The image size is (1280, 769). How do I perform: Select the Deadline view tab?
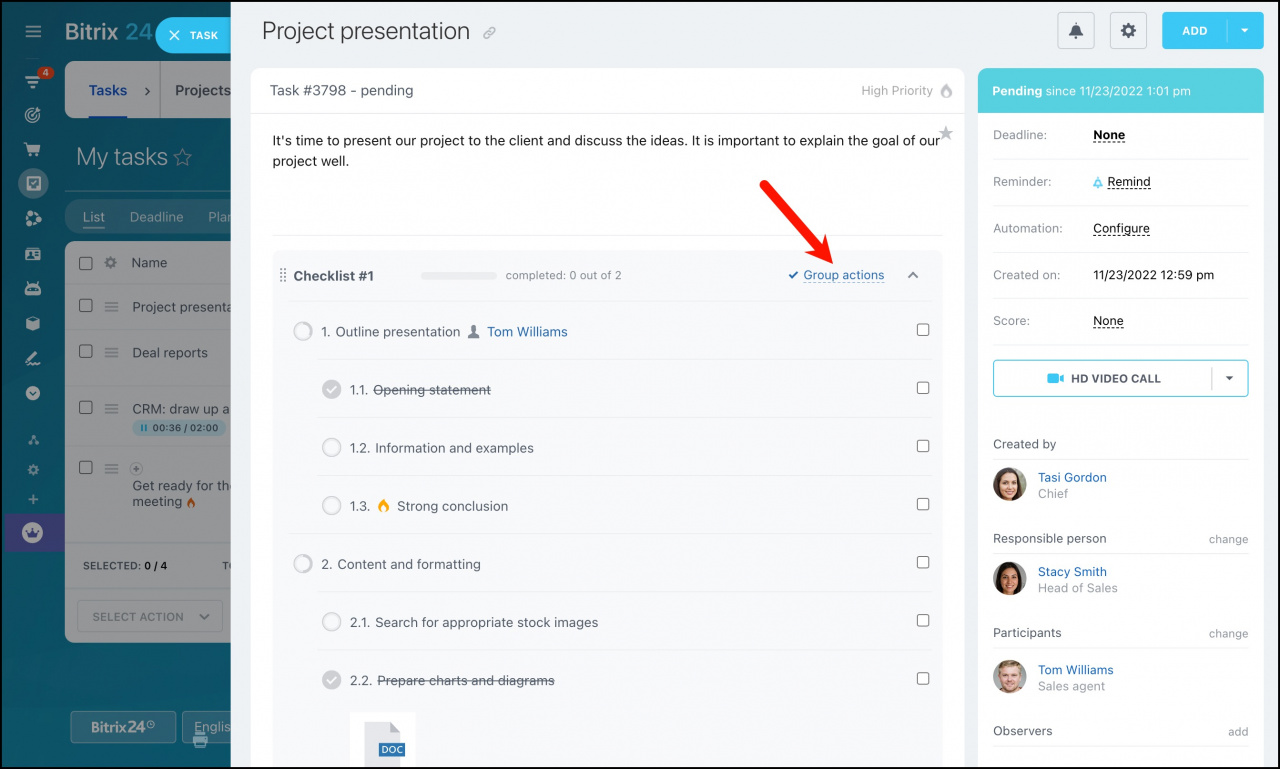tap(157, 217)
